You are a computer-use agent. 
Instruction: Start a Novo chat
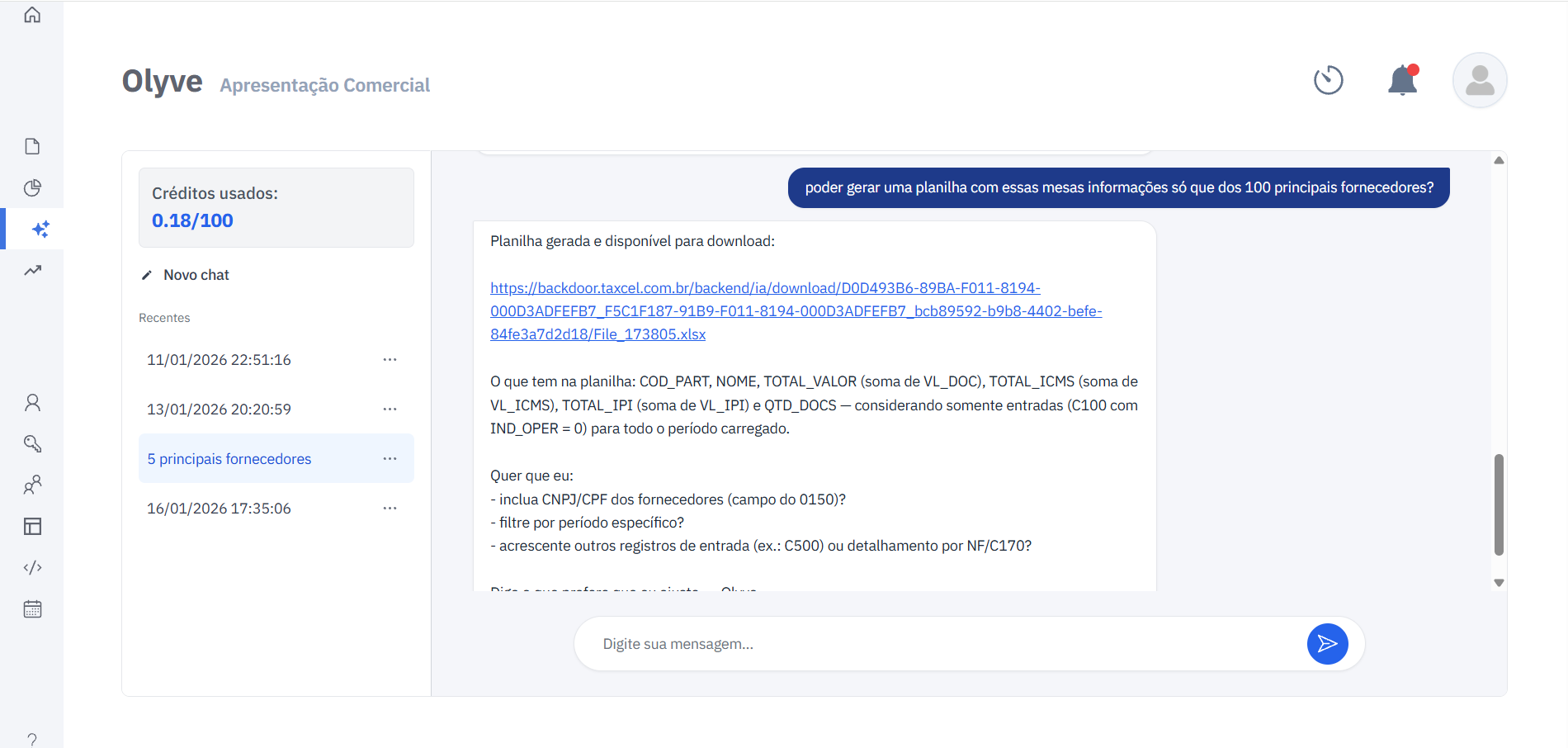click(x=196, y=275)
